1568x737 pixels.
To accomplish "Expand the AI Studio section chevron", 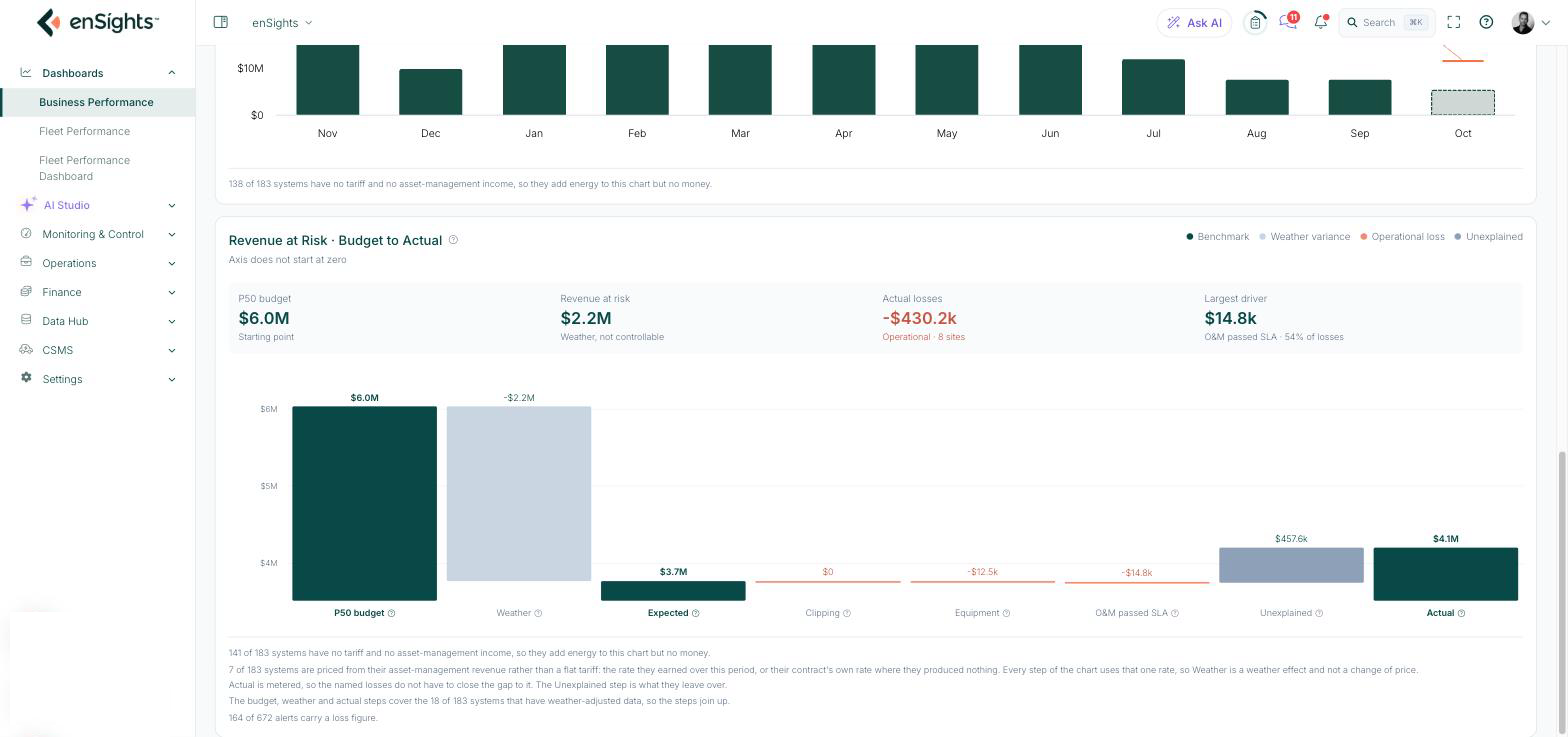I will tap(171, 205).
